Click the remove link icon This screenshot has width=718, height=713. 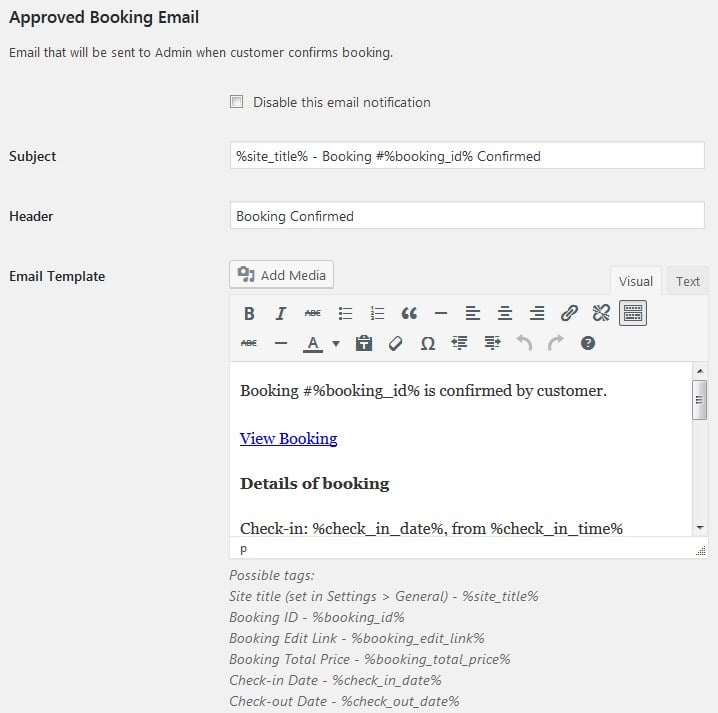(x=601, y=313)
